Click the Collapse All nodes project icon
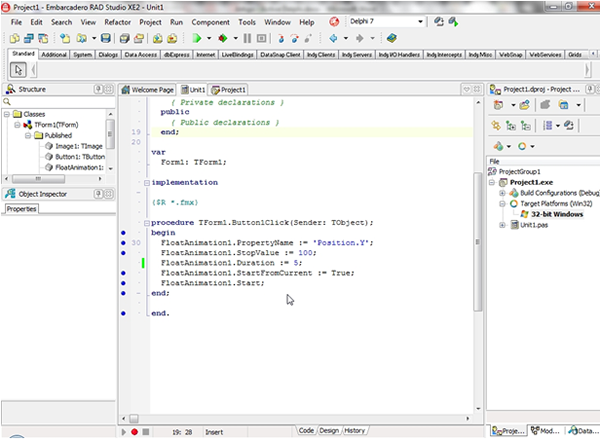 point(525,126)
